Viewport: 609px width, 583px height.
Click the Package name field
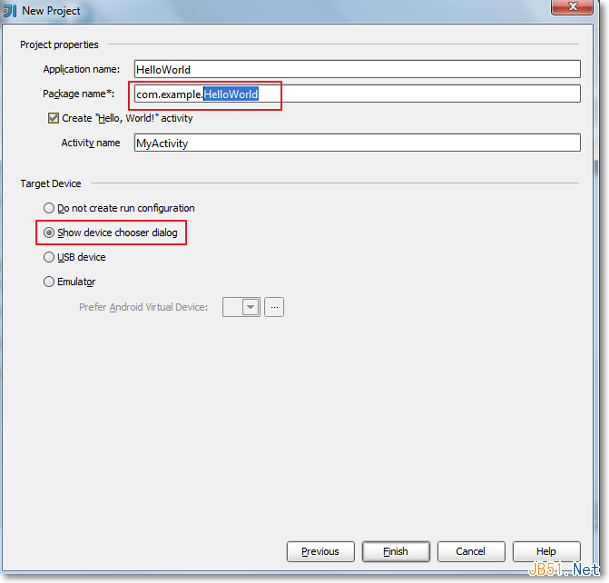[357, 94]
